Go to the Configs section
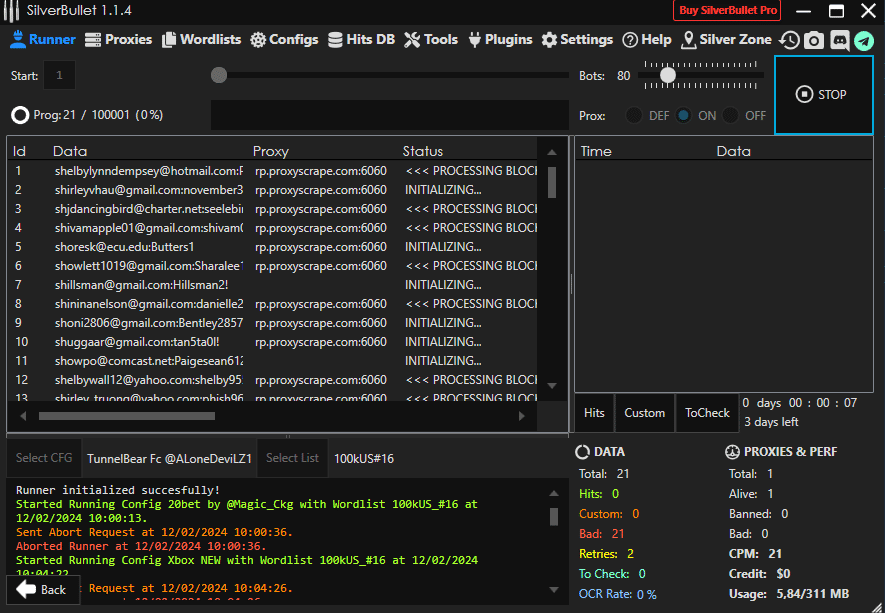Viewport: 885px width, 613px height. (x=284, y=40)
